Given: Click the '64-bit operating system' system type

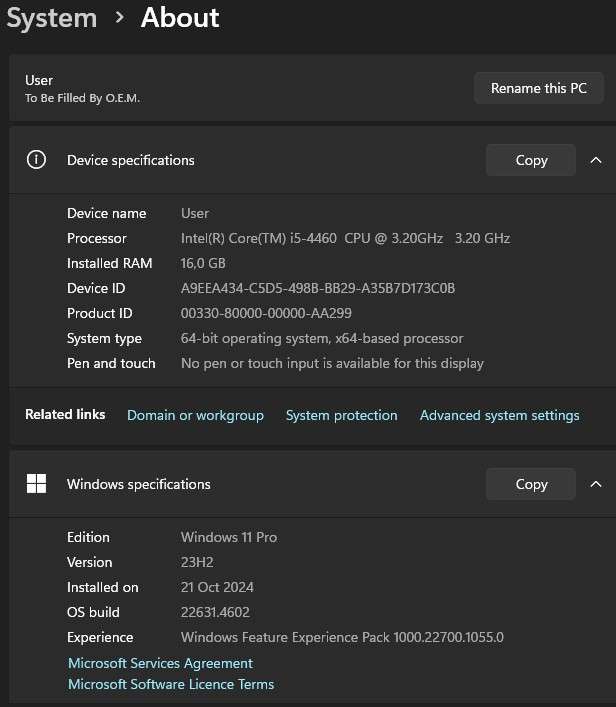Looking at the screenshot, I should [322, 338].
